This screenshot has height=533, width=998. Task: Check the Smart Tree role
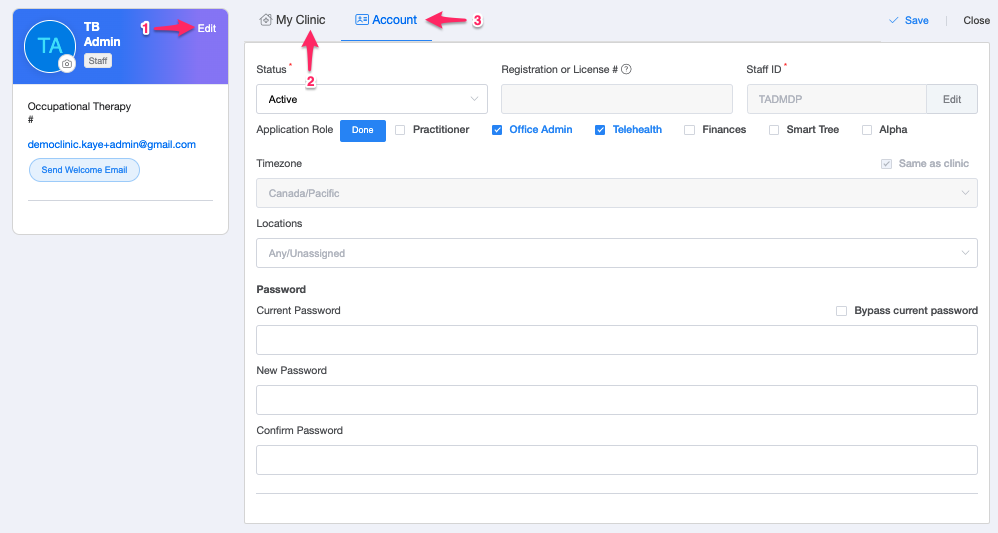click(x=774, y=130)
